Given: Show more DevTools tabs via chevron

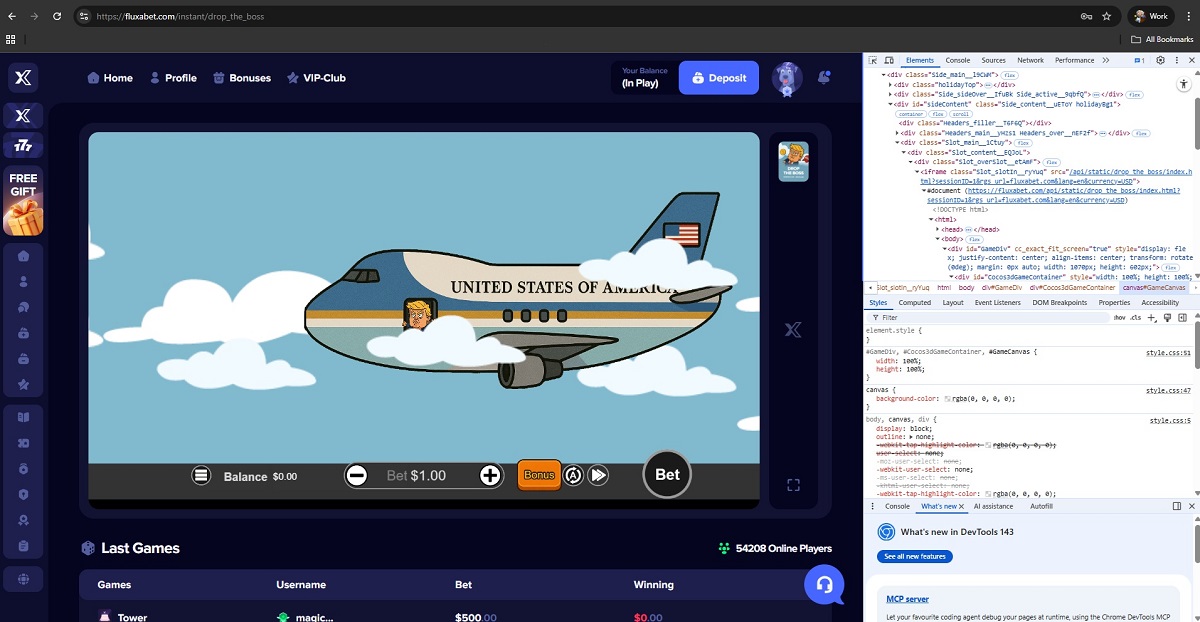Looking at the screenshot, I should 1106,60.
